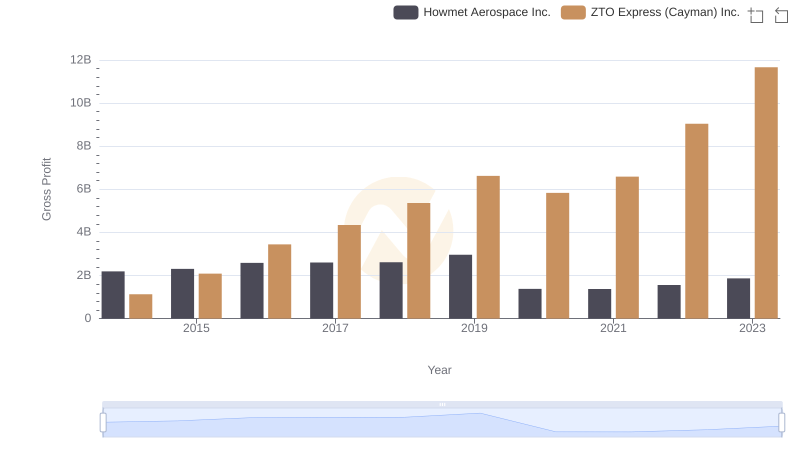Click the Gross Profit axis title
The height and width of the screenshot is (461, 800).
pyautogui.click(x=46, y=189)
